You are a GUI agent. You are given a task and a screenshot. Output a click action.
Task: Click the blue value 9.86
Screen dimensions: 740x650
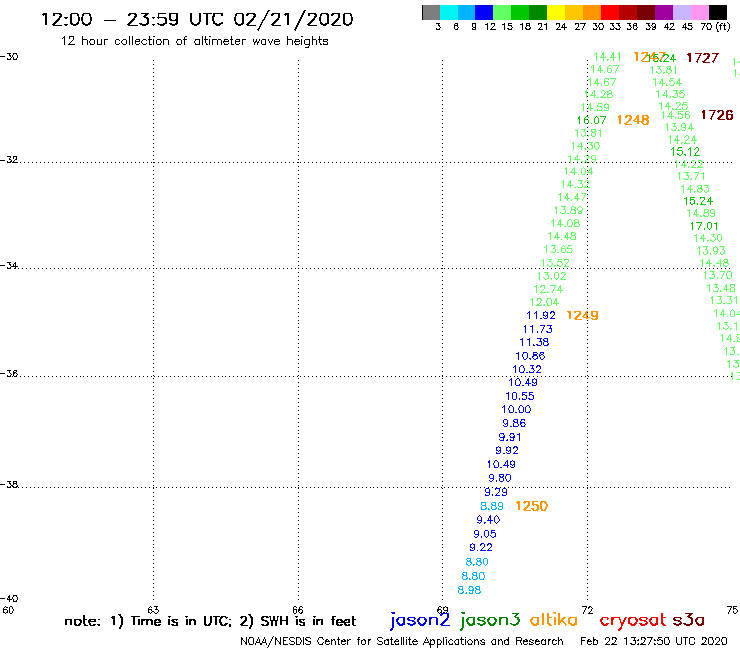514,423
